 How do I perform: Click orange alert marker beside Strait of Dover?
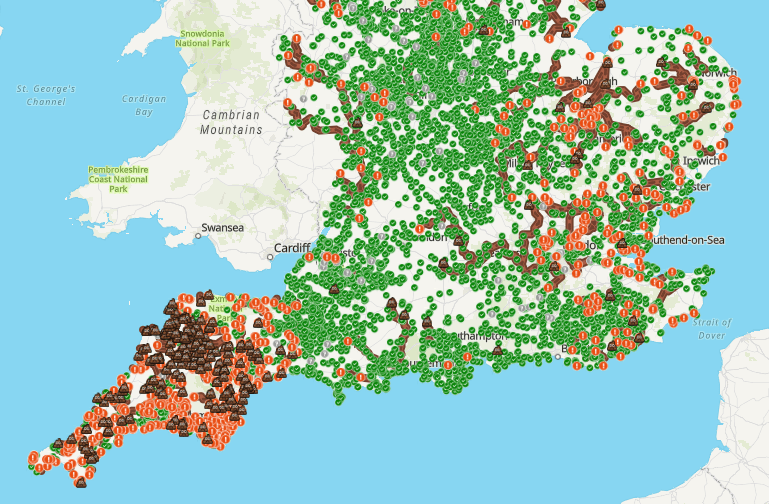692,313
